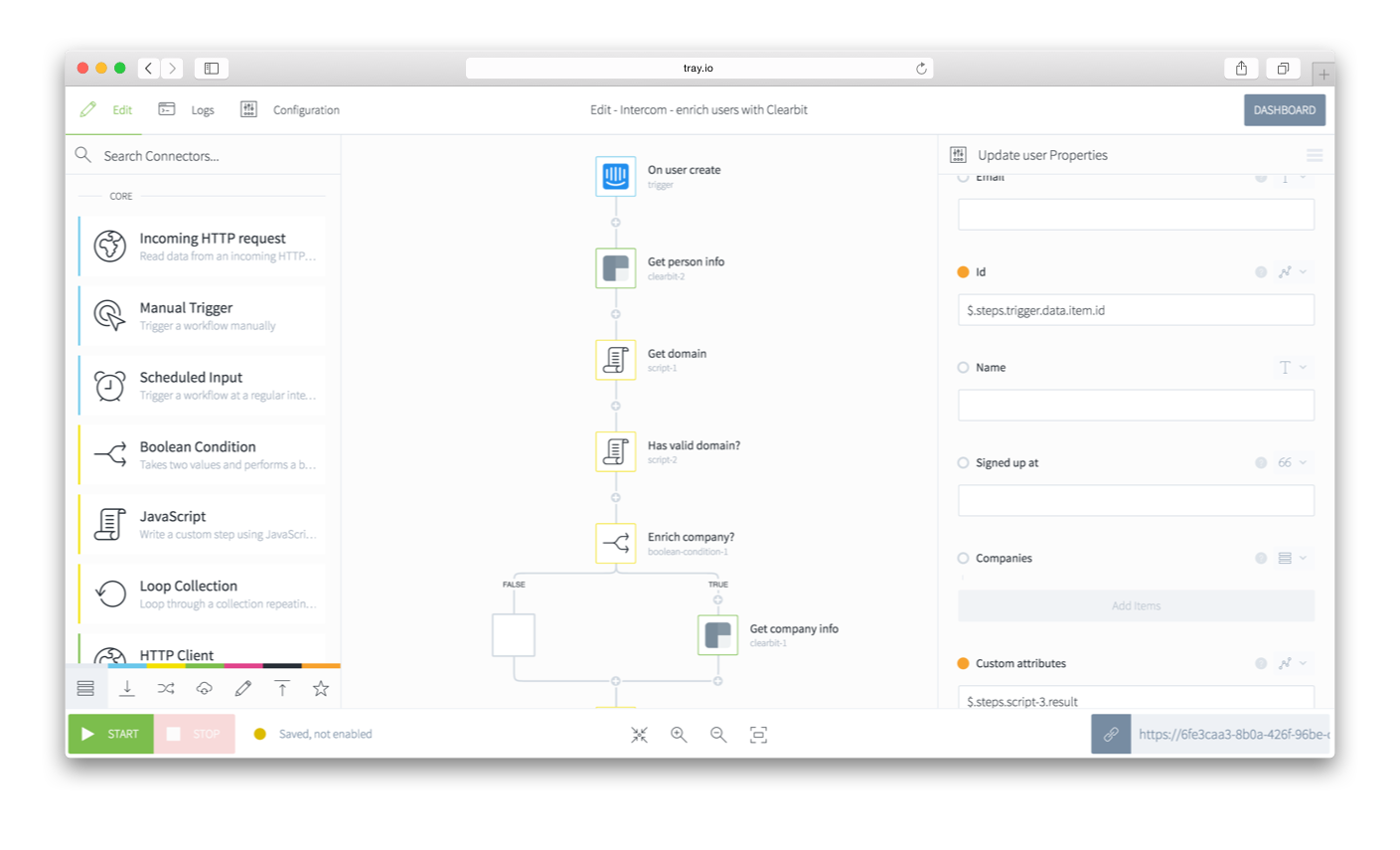The width and height of the screenshot is (1400, 850).
Task: Copy workflow URL with link icon
Action: click(1111, 734)
